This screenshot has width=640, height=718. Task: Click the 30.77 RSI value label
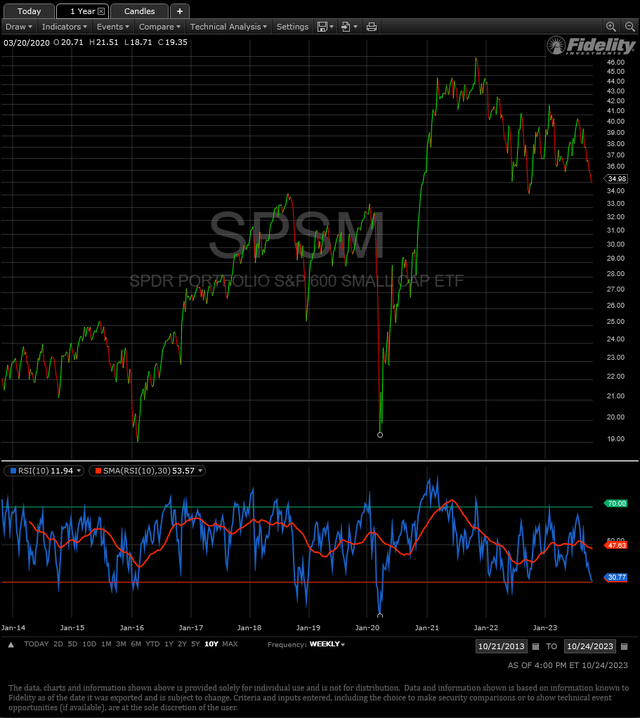616,577
